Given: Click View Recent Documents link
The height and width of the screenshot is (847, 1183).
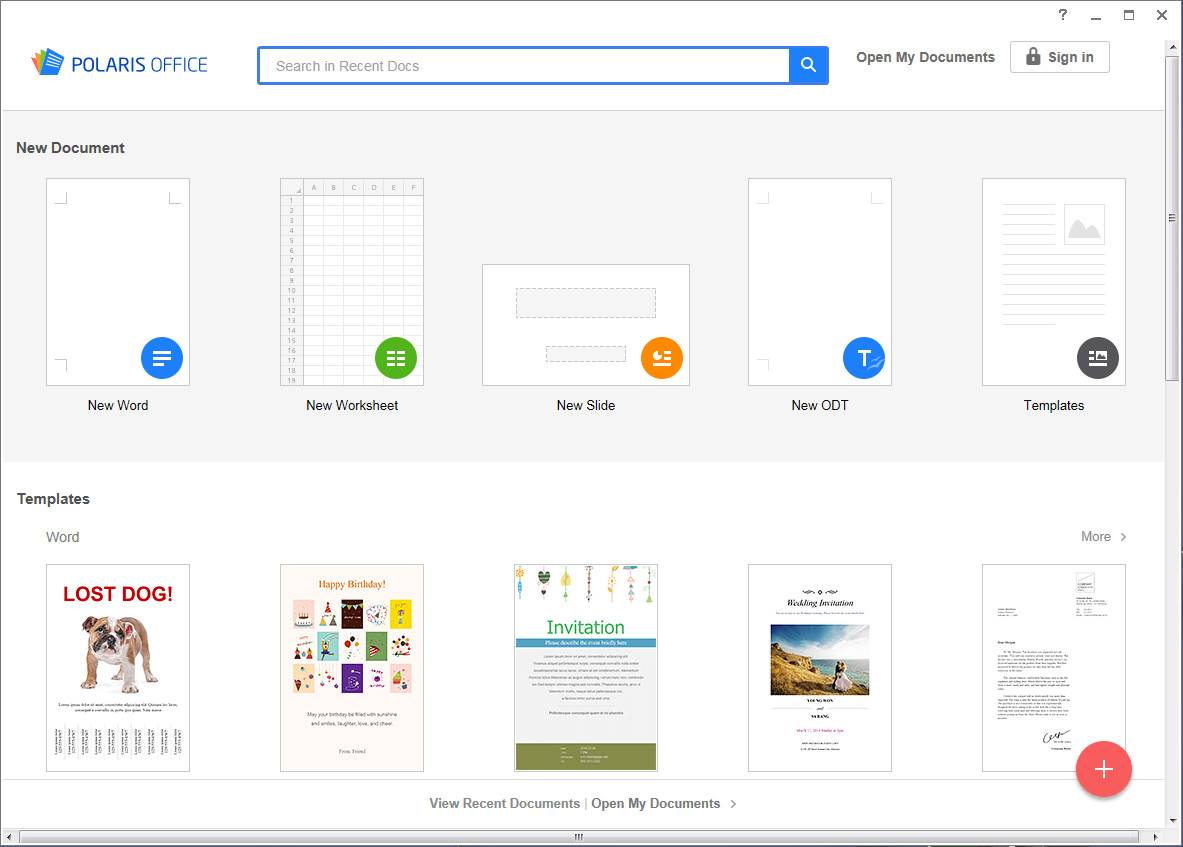Looking at the screenshot, I should pos(504,803).
